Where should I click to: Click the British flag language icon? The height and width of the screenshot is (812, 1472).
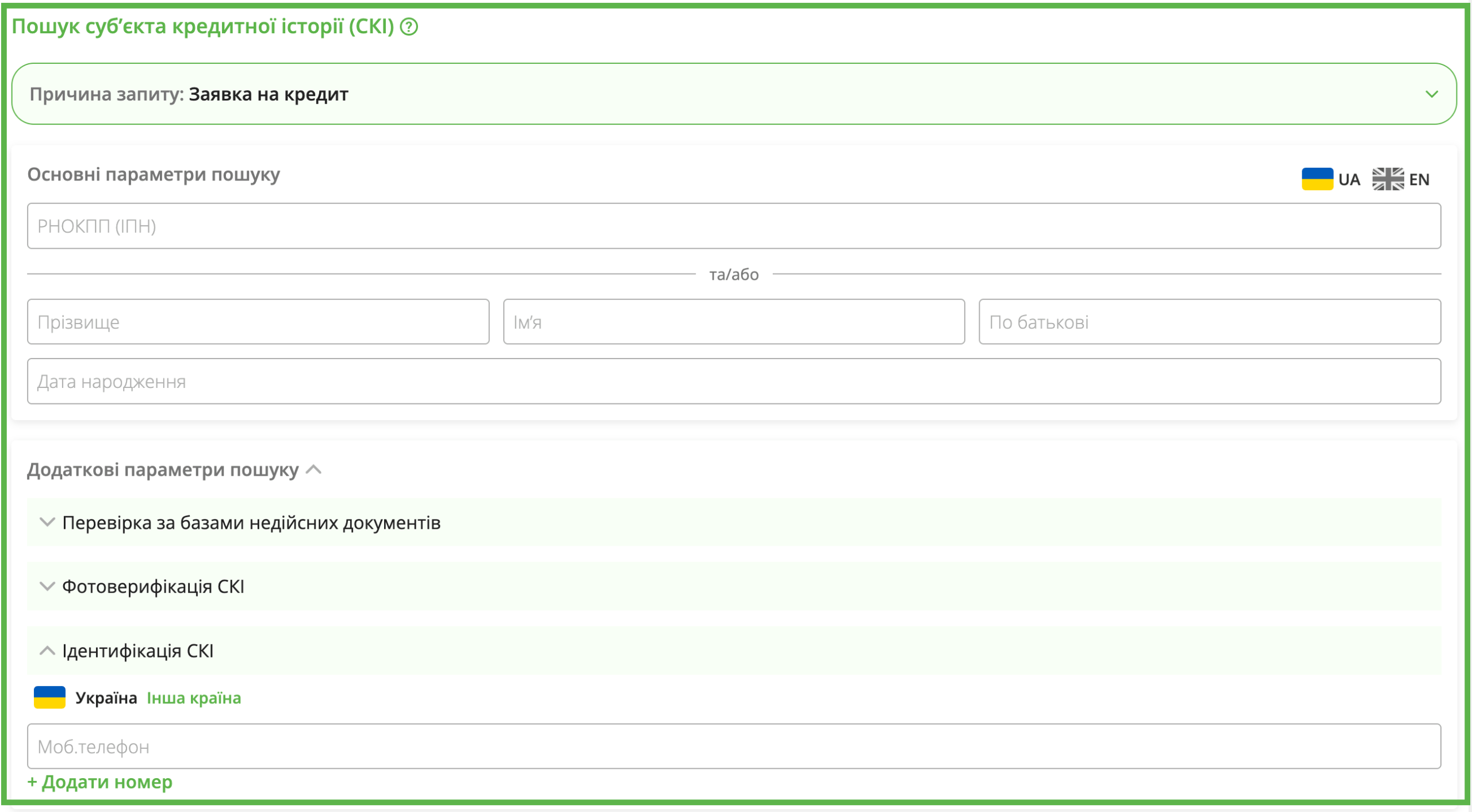(x=1387, y=179)
